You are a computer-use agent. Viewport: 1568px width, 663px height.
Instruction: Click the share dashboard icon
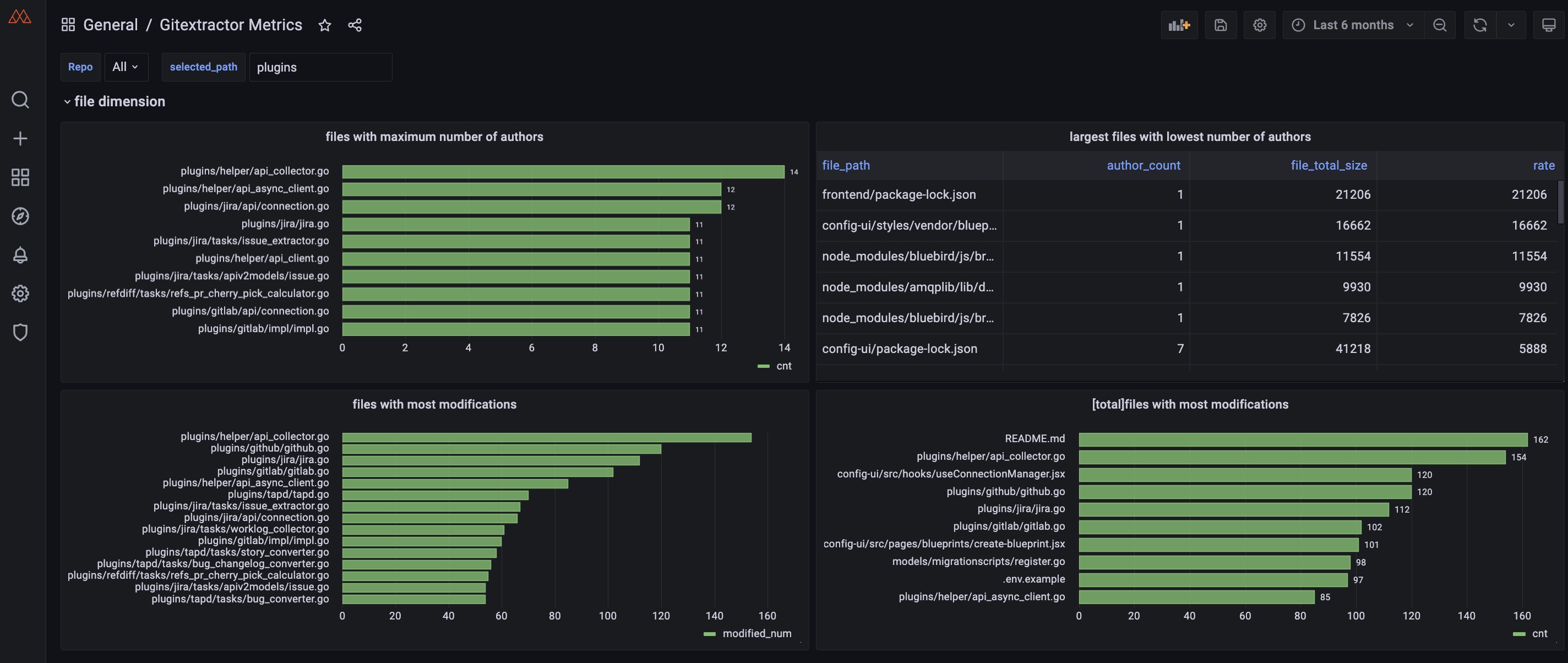[x=355, y=25]
